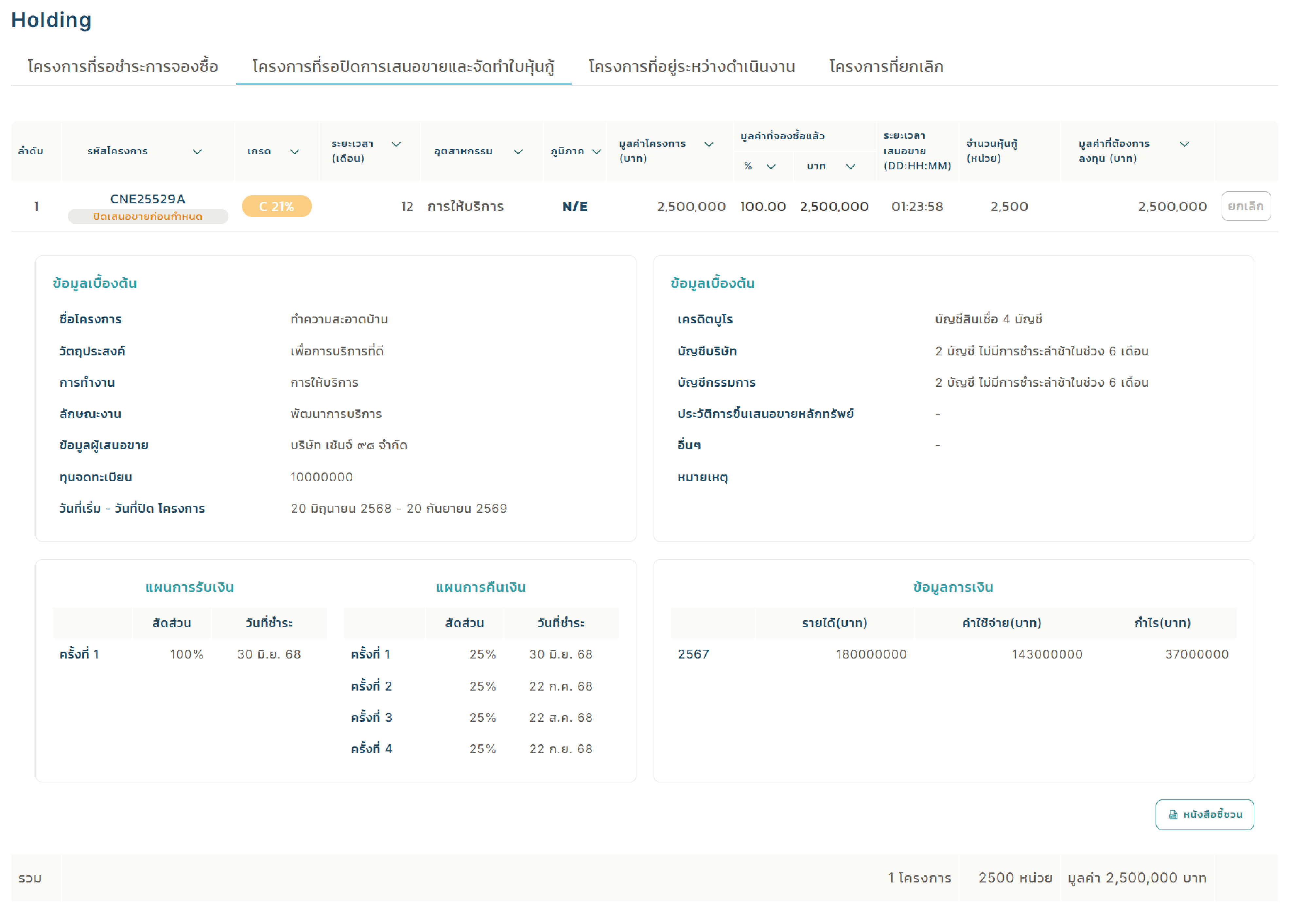
Task: Select the ครั้งที่ 1 row in แผนการรับเงิน
Action: click(x=190, y=654)
